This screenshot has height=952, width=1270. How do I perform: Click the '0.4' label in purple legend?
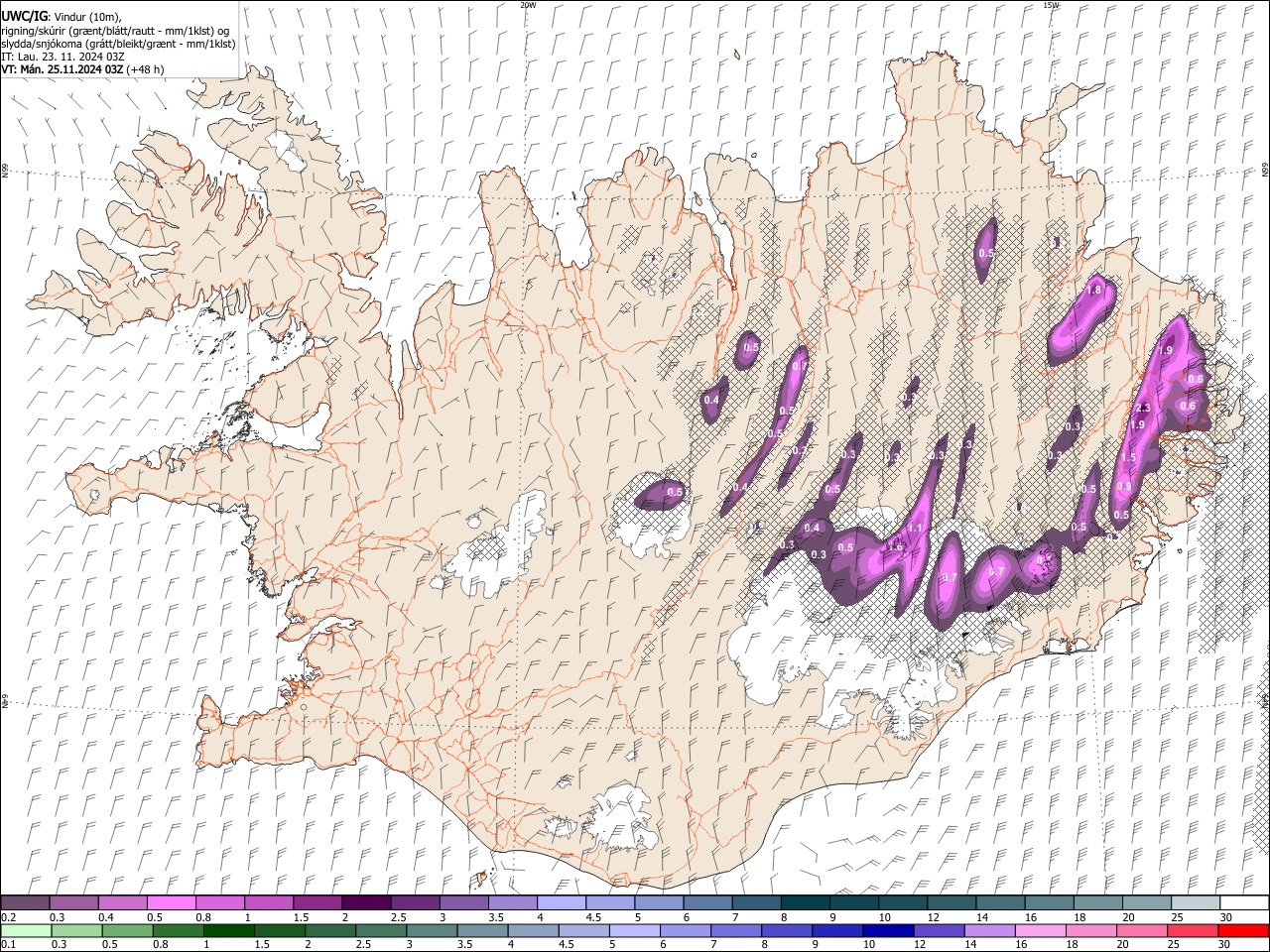pyautogui.click(x=106, y=917)
